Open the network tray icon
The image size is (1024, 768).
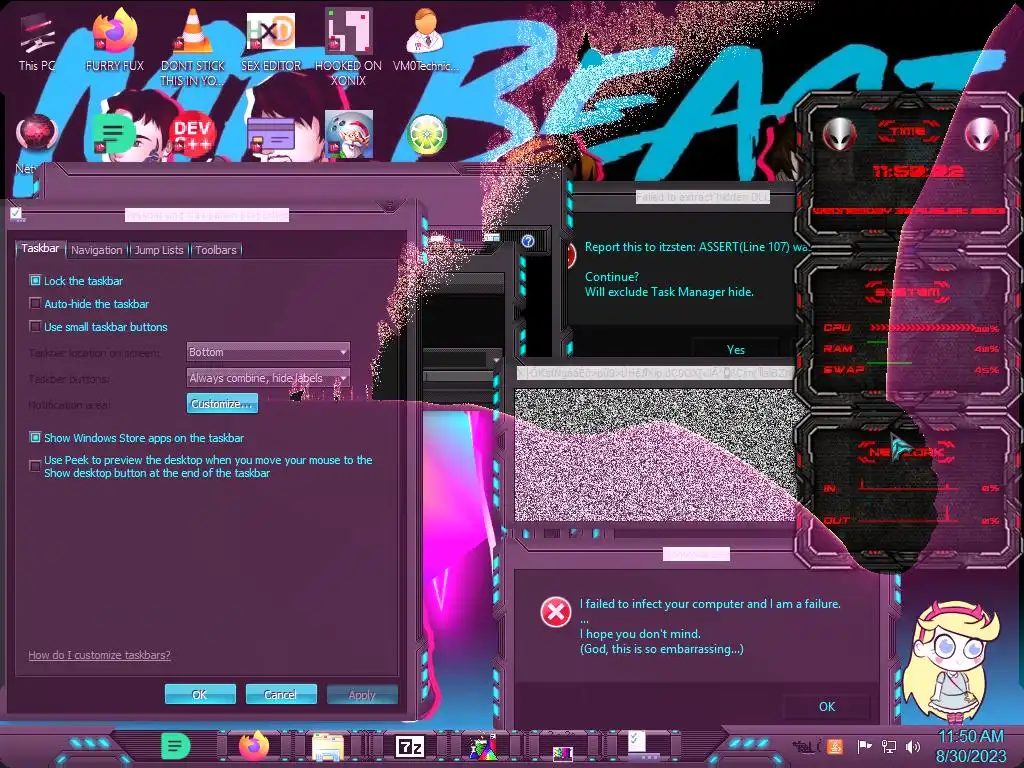[x=889, y=746]
